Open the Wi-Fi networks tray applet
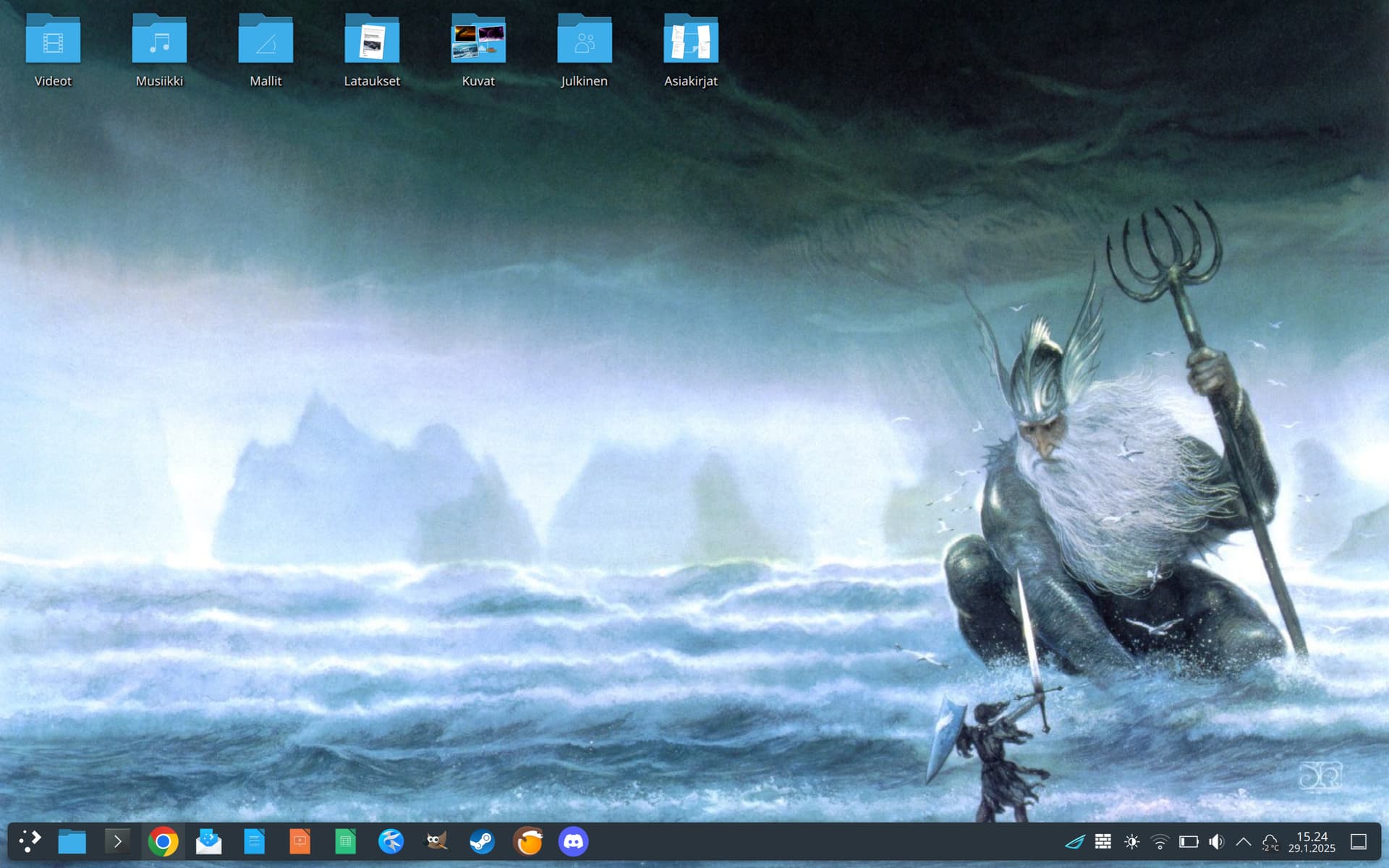 pos(1160,841)
